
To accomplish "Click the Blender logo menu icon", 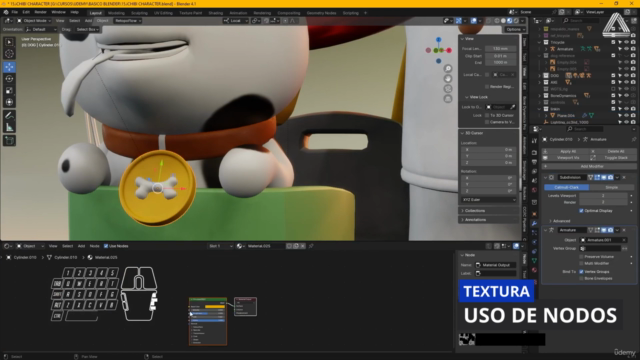I will coord(6,13).
